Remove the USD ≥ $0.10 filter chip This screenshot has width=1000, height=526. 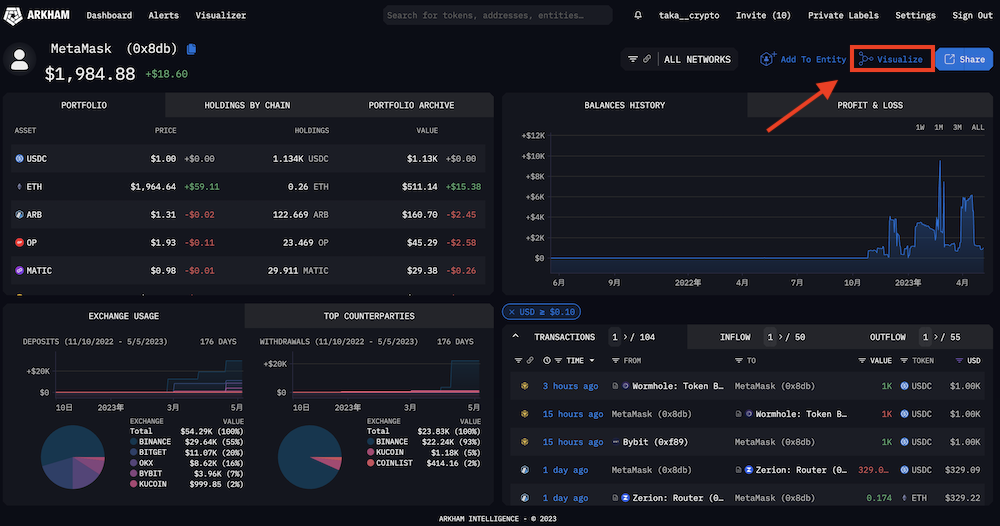tap(508, 311)
